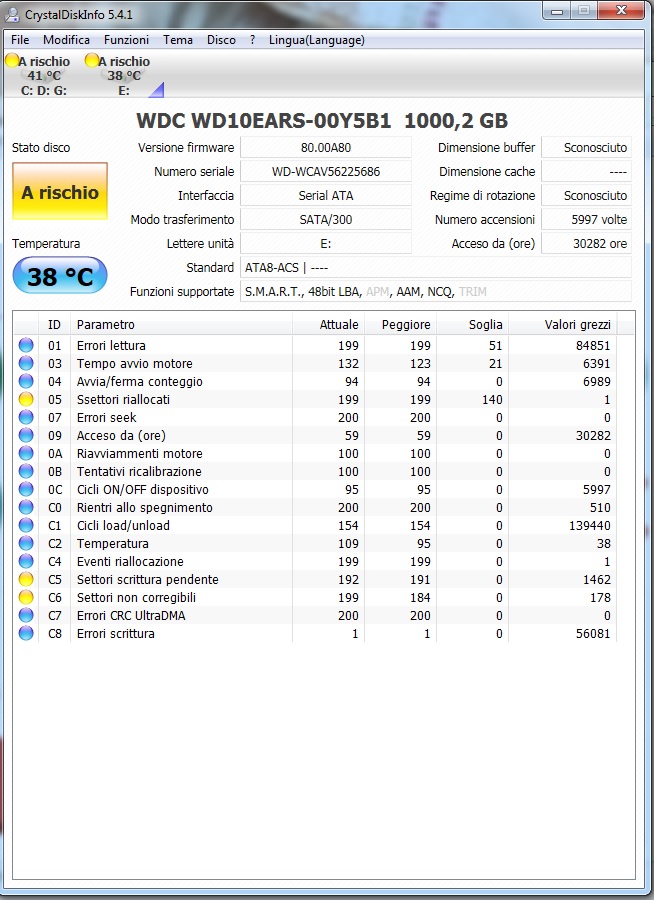Click raw value 139440 in Cicli load/unload row
This screenshot has height=900, width=654.
[x=589, y=525]
